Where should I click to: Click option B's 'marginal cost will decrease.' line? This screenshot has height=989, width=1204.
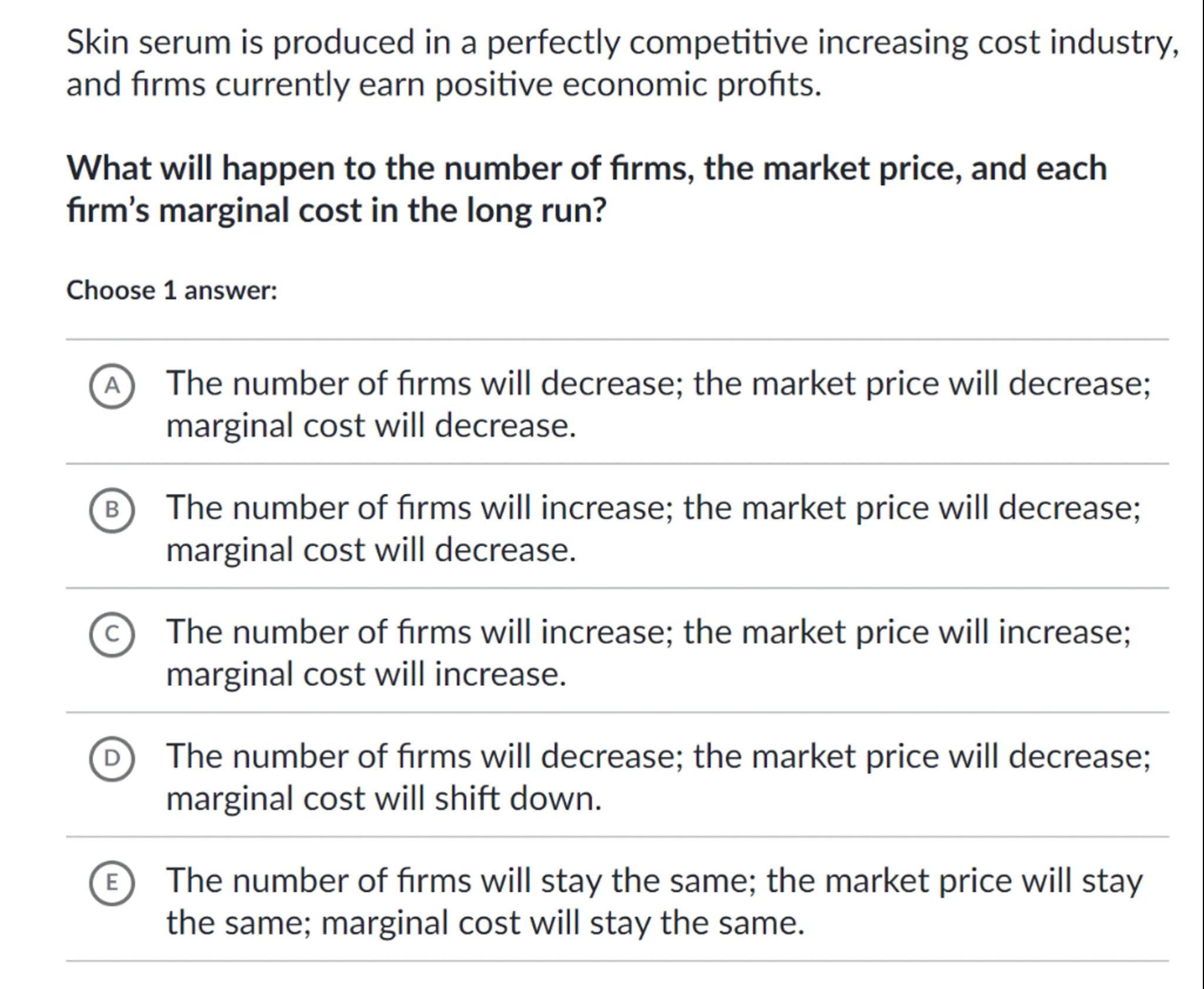[x=371, y=550]
